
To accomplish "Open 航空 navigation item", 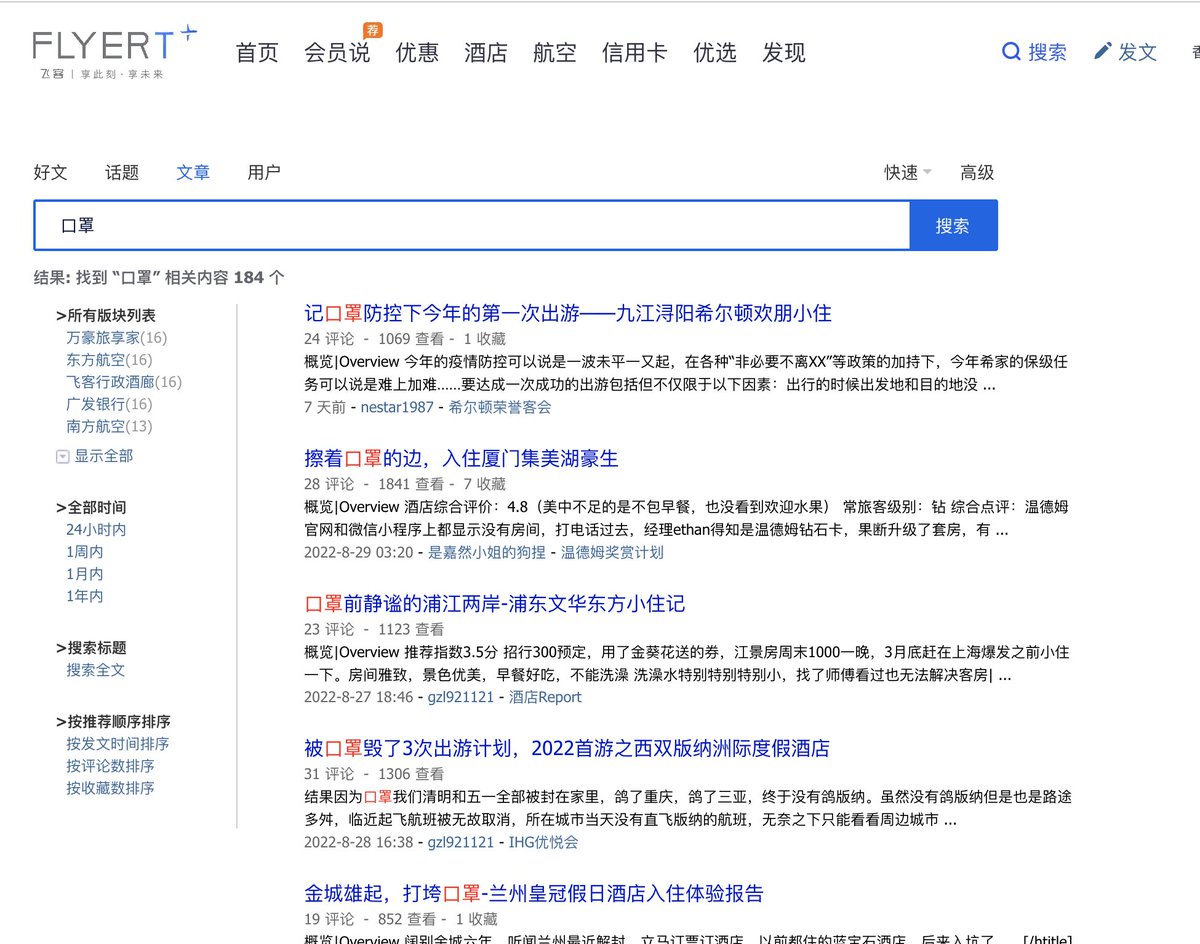I will [555, 53].
